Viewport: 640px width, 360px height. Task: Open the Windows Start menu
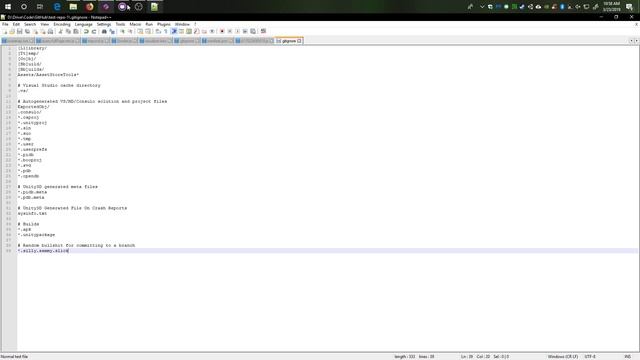tap(8, 7)
